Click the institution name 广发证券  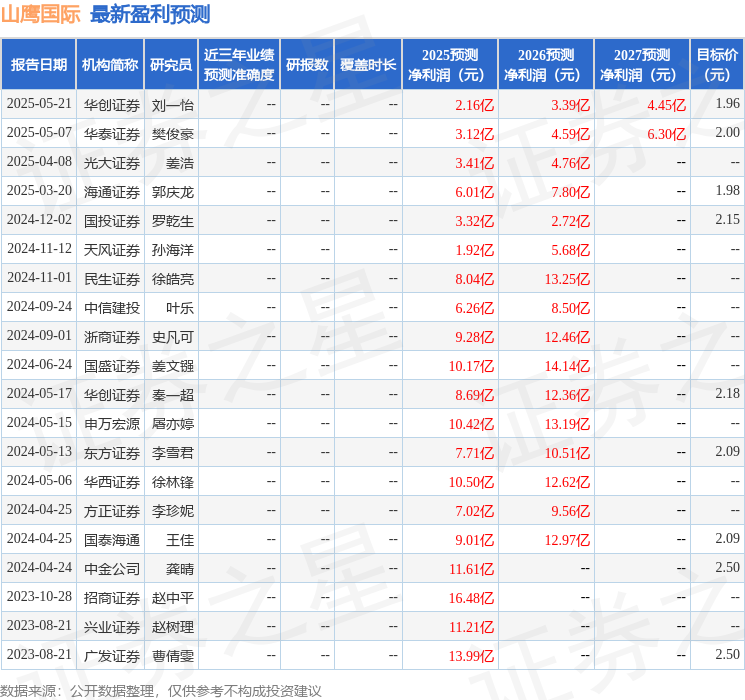[112, 656]
